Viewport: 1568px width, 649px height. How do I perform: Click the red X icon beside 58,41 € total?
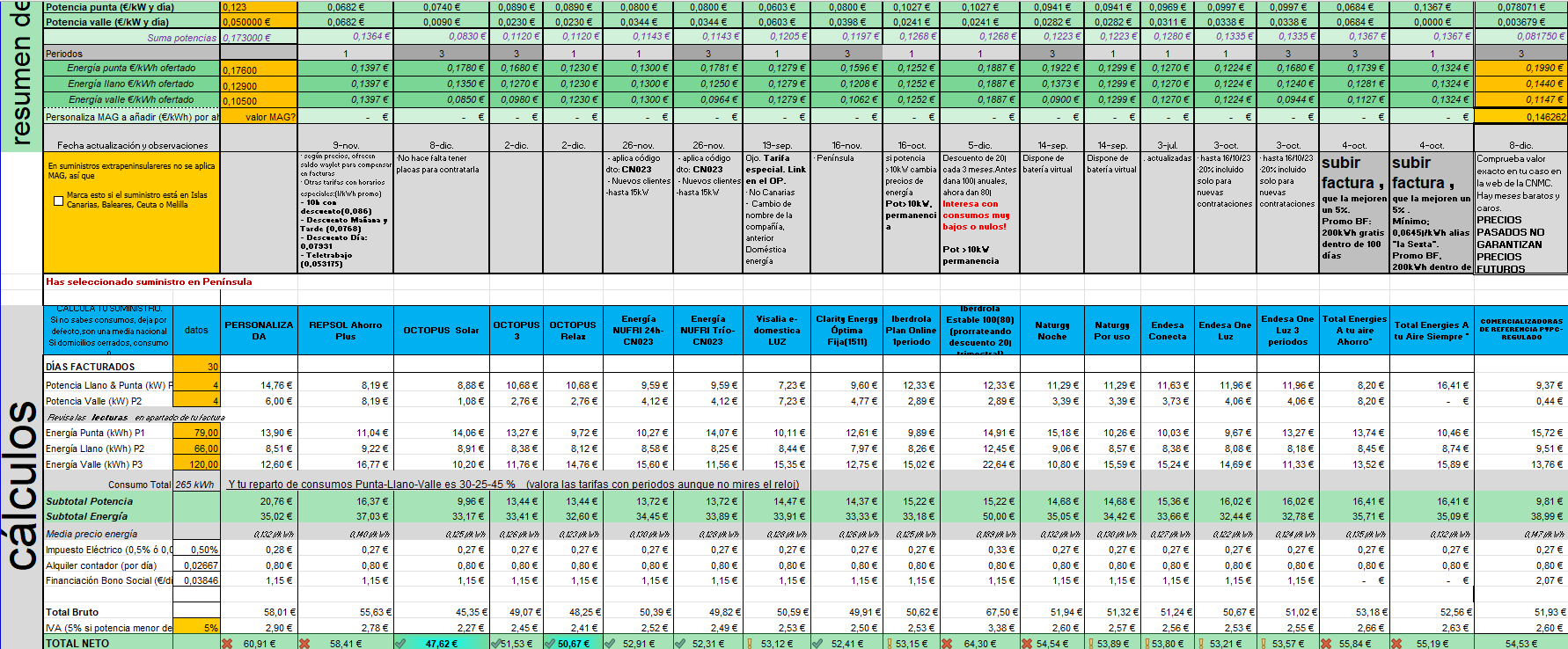[304, 643]
